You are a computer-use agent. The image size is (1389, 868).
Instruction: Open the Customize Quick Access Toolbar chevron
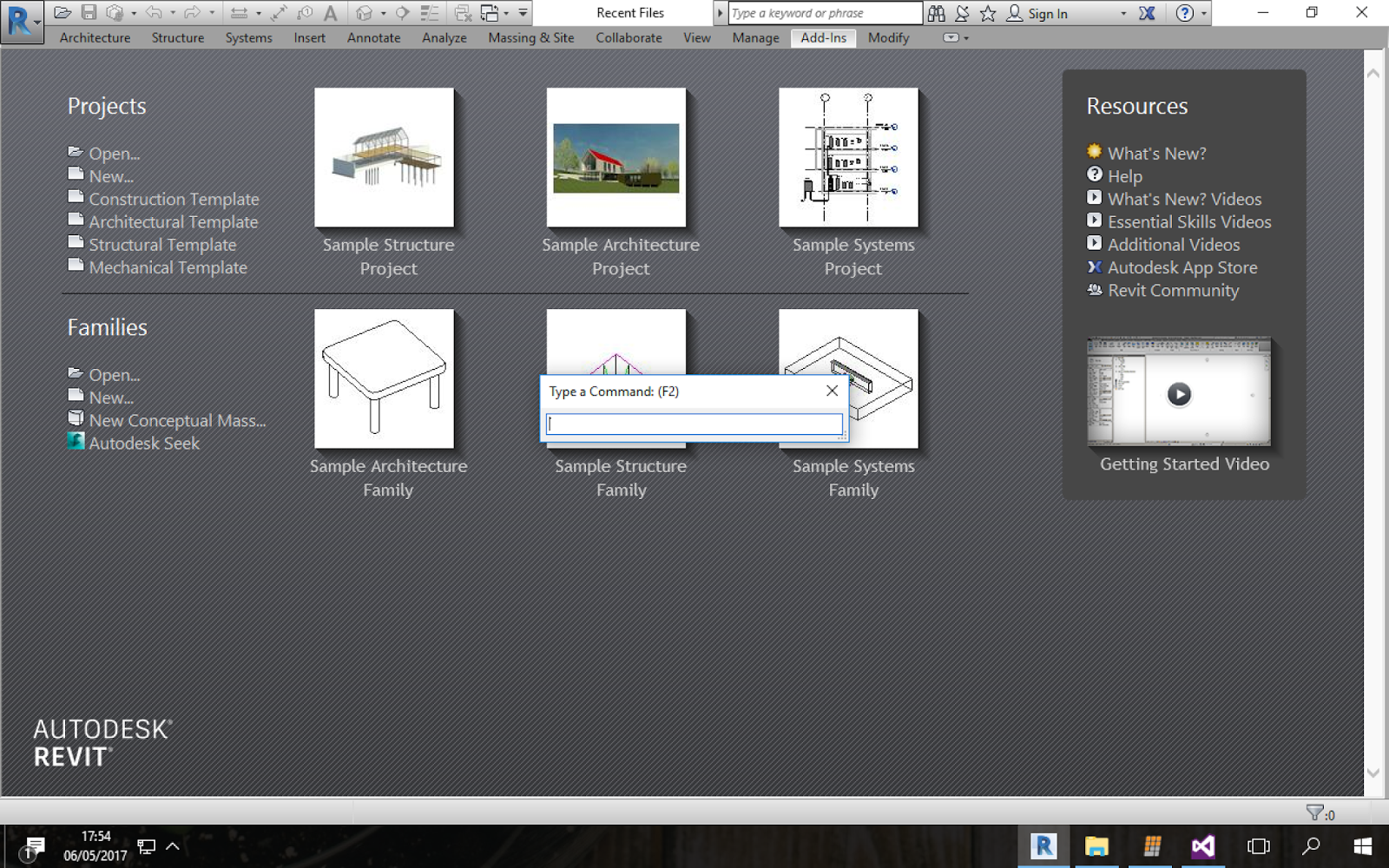click(x=522, y=12)
